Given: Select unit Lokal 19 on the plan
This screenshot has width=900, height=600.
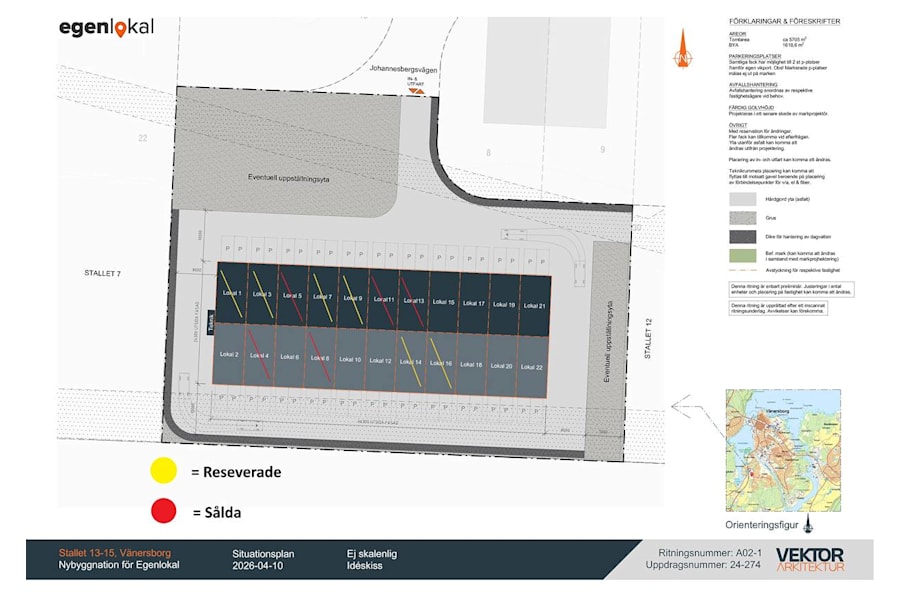Looking at the screenshot, I should [x=504, y=304].
